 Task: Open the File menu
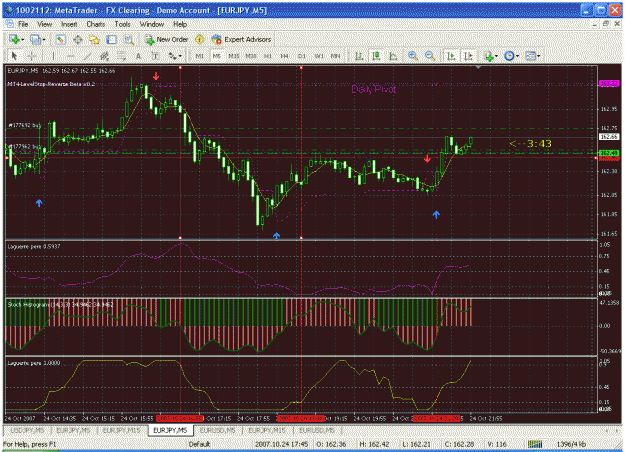point(23,24)
